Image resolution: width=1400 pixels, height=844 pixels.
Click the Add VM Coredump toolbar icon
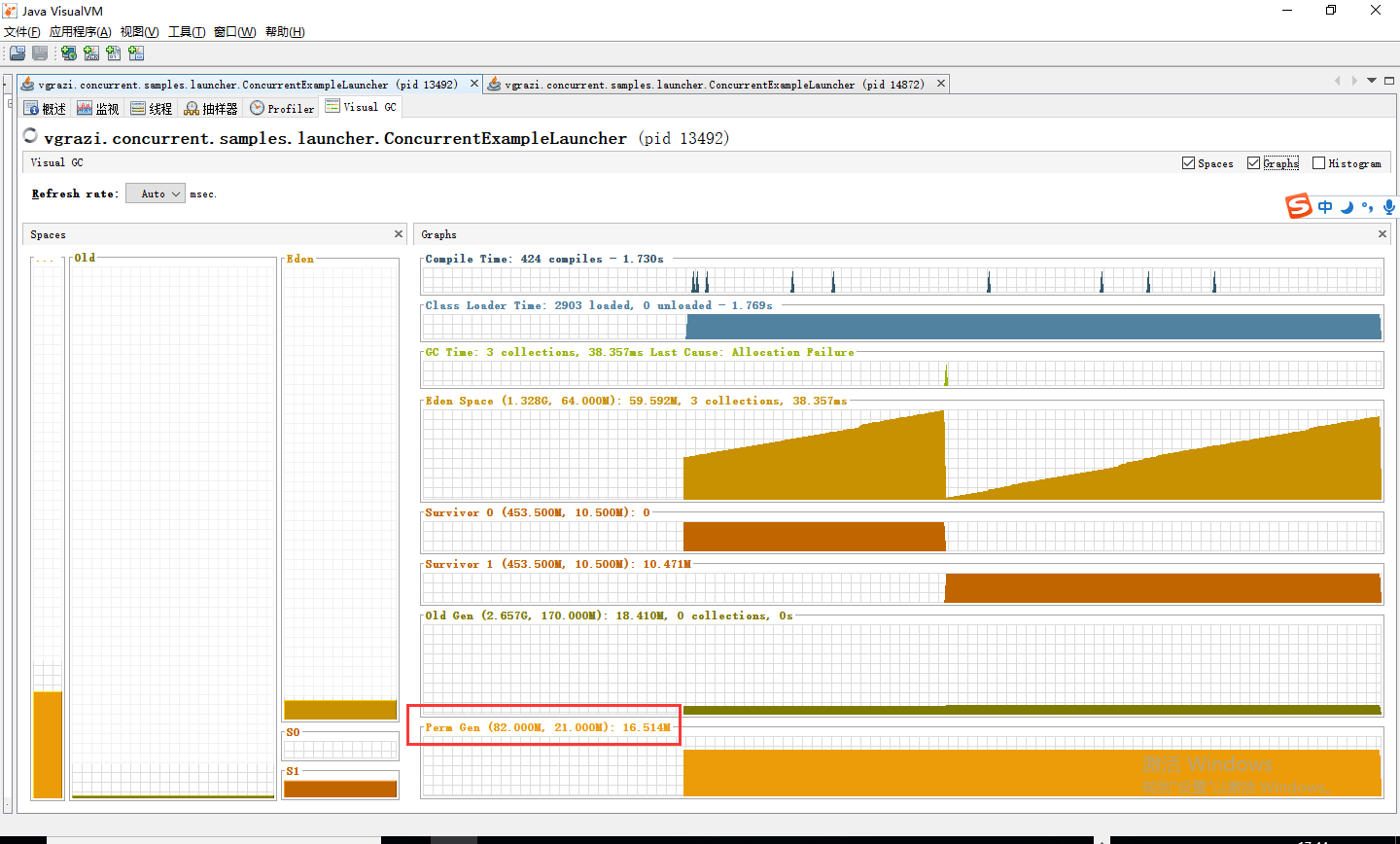click(x=114, y=53)
